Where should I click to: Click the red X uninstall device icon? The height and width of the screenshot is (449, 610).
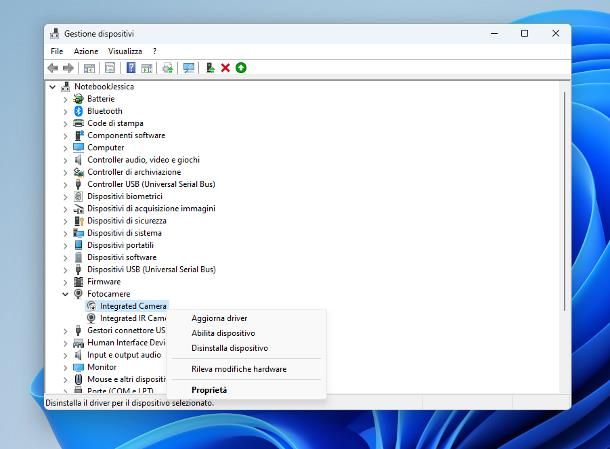click(x=225, y=68)
